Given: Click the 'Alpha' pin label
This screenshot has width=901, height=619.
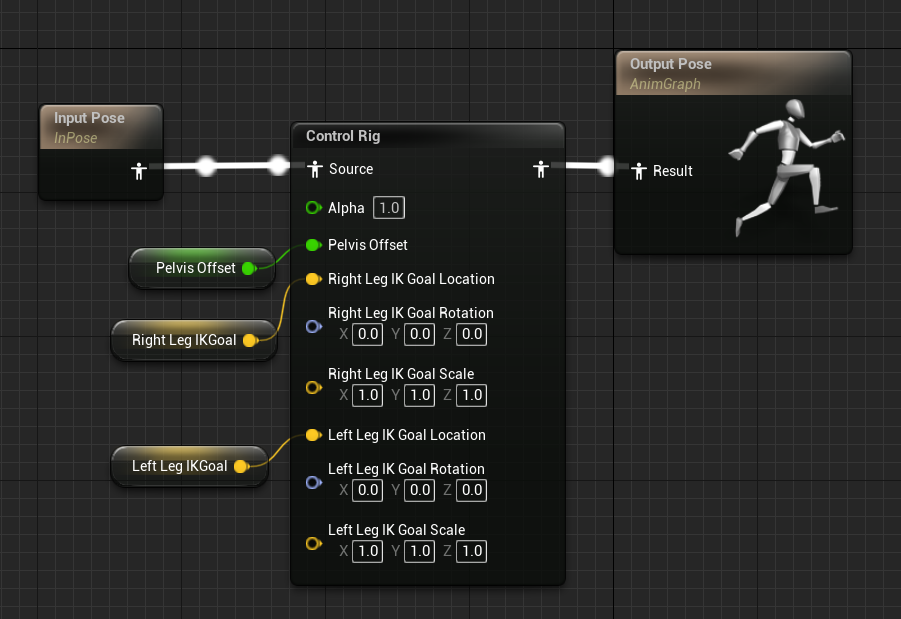Looking at the screenshot, I should (x=346, y=208).
